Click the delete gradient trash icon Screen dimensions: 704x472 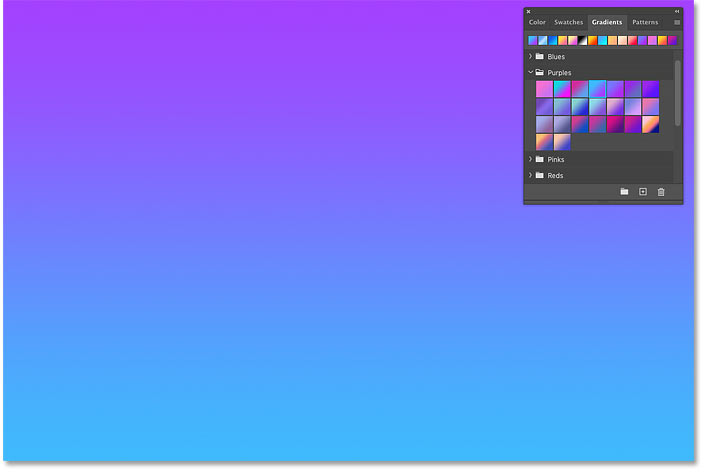(661, 192)
